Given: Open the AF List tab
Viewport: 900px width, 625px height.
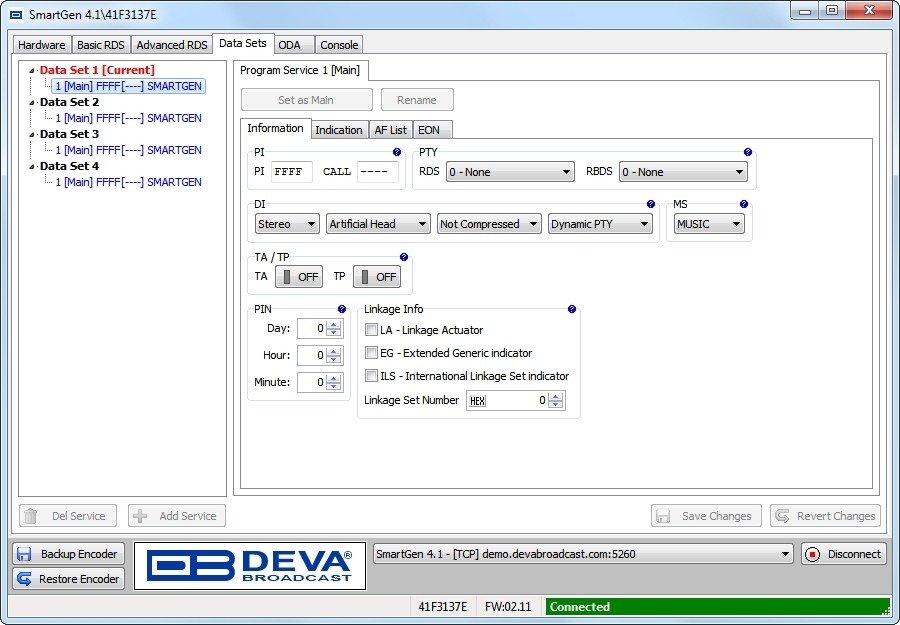Looking at the screenshot, I should pyautogui.click(x=390, y=130).
